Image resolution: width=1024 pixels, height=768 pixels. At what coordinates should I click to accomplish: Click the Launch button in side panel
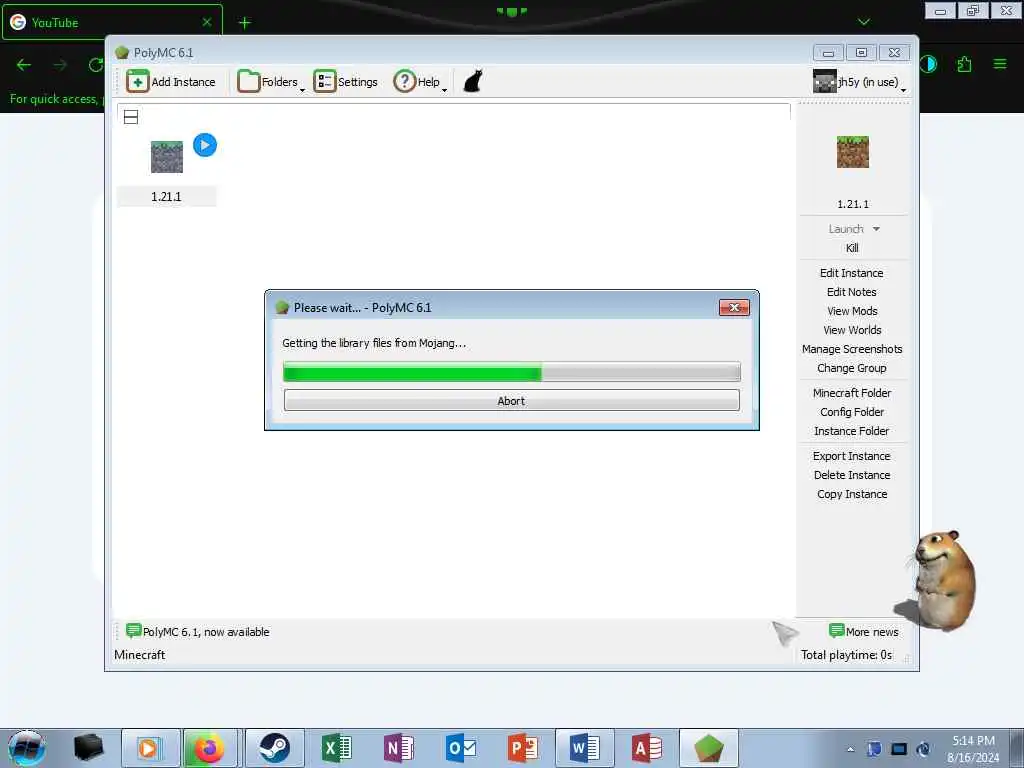[846, 229]
